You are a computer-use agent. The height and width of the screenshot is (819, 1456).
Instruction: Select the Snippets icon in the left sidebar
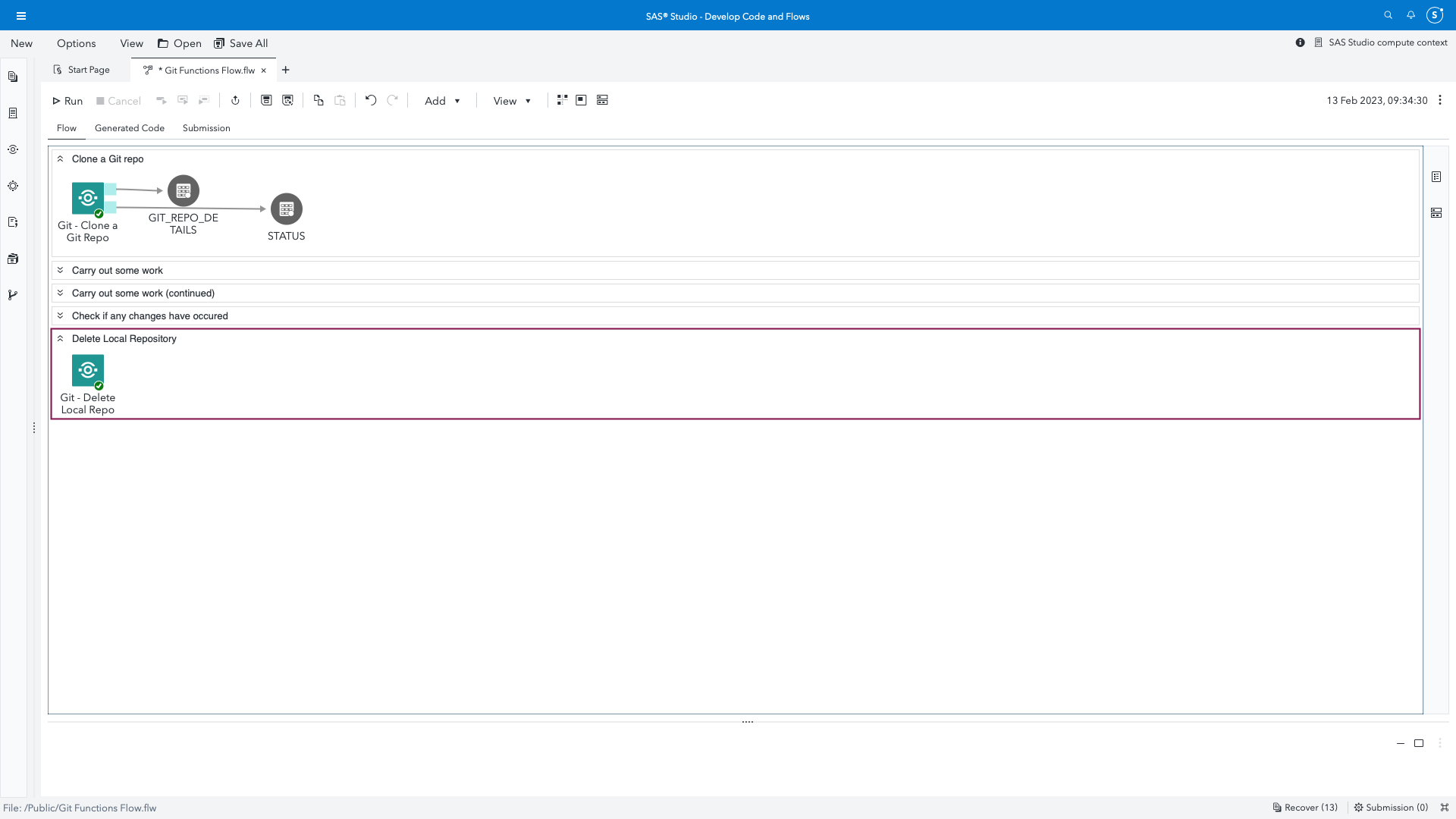click(13, 221)
